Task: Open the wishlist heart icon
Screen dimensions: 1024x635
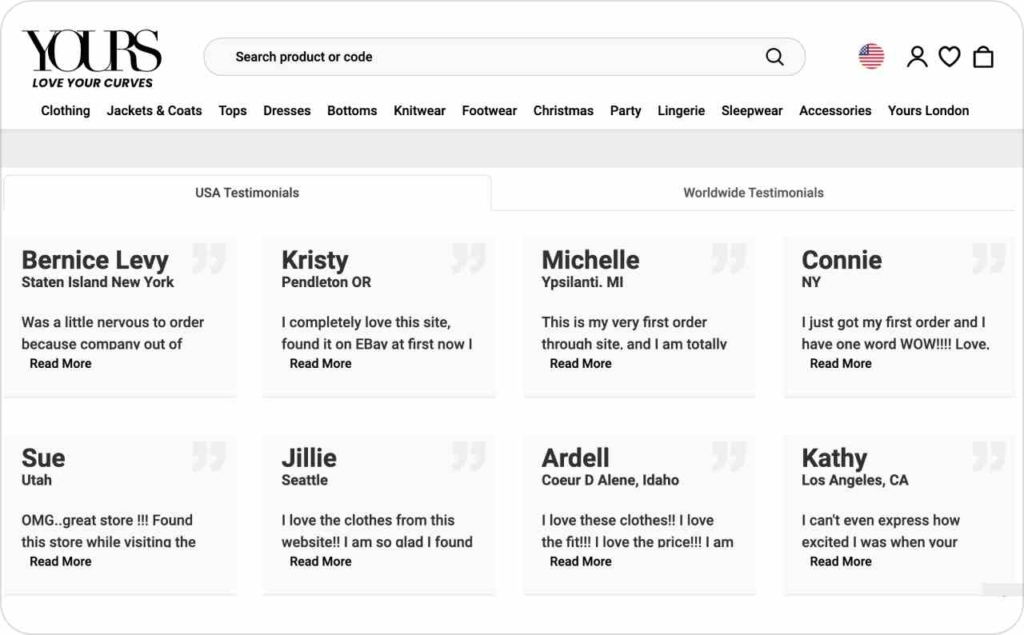Action: point(949,57)
